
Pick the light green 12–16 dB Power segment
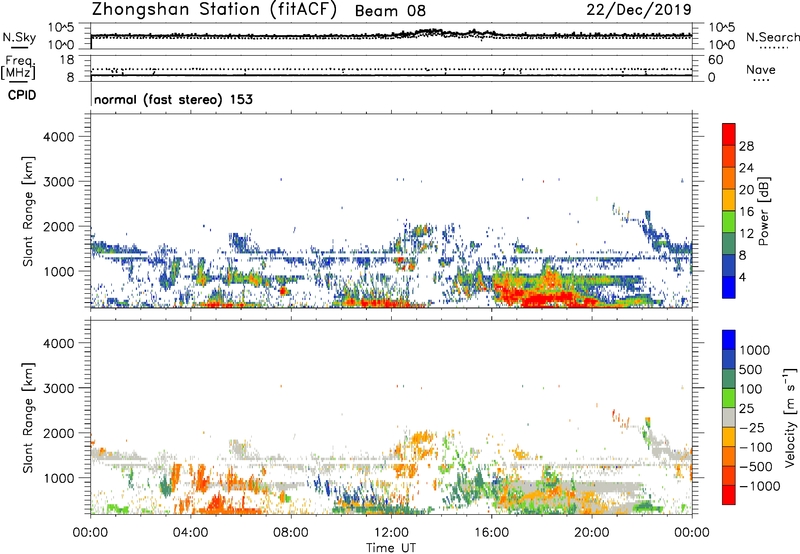point(729,222)
